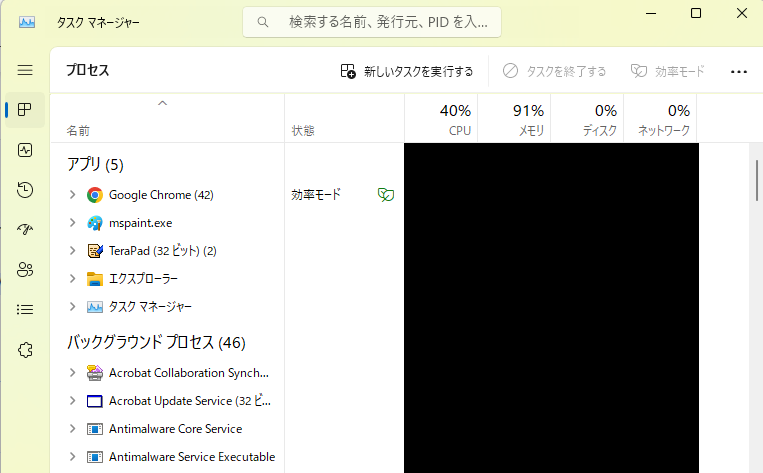Click the Acrobat Update Service icon

pos(95,401)
